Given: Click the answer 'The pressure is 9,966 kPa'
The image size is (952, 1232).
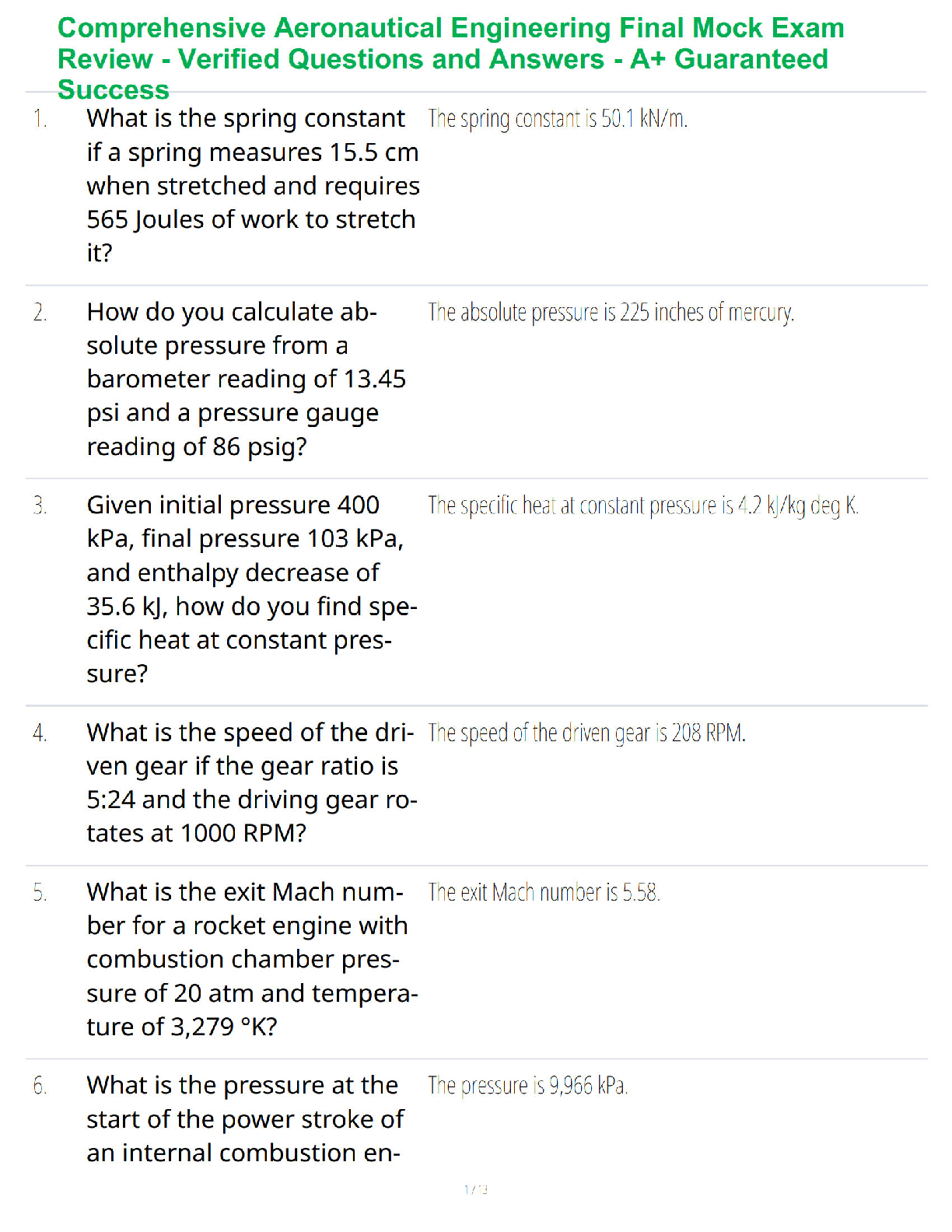Looking at the screenshot, I should pyautogui.click(x=527, y=1086).
